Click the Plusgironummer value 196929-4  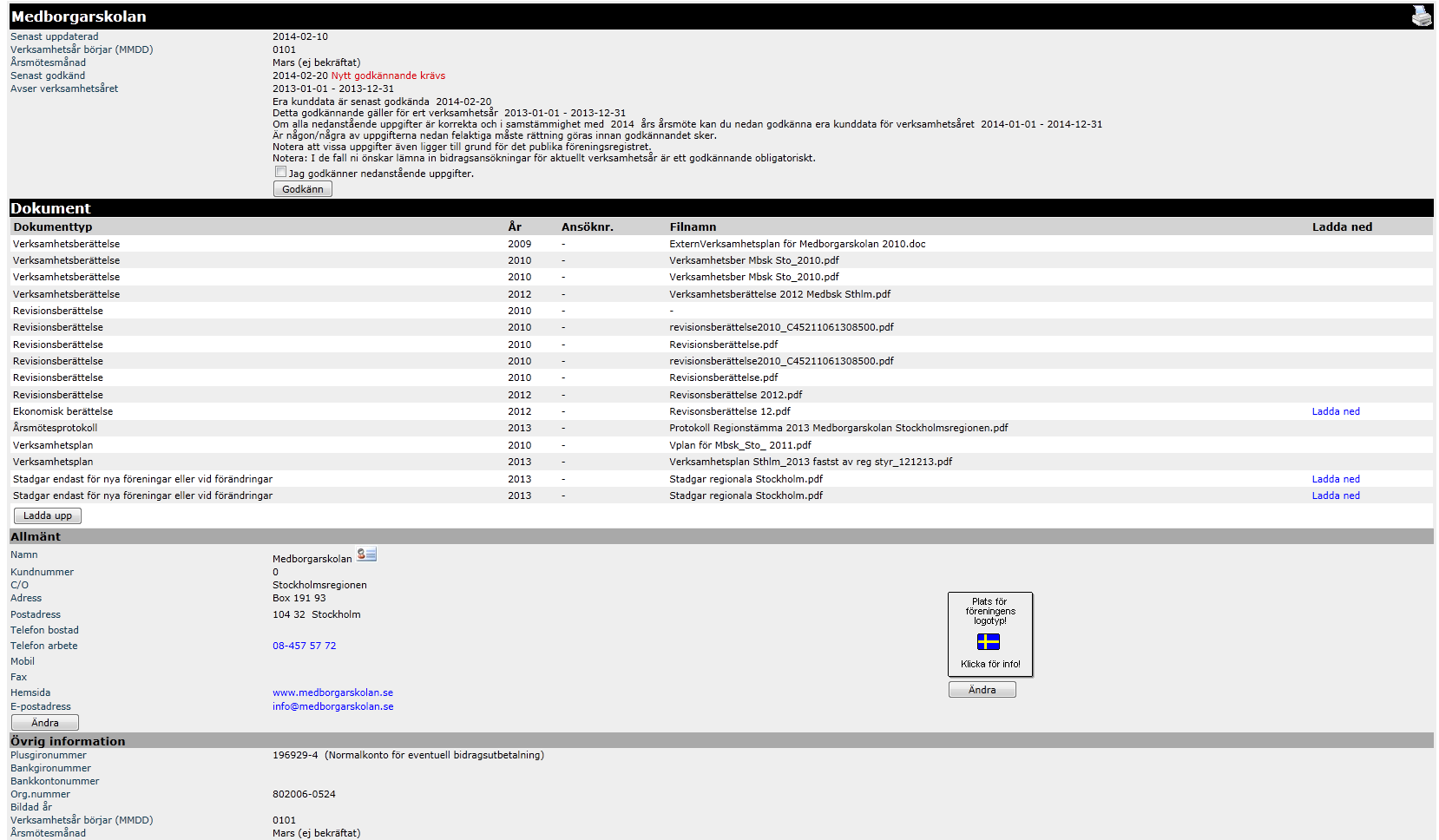(295, 755)
